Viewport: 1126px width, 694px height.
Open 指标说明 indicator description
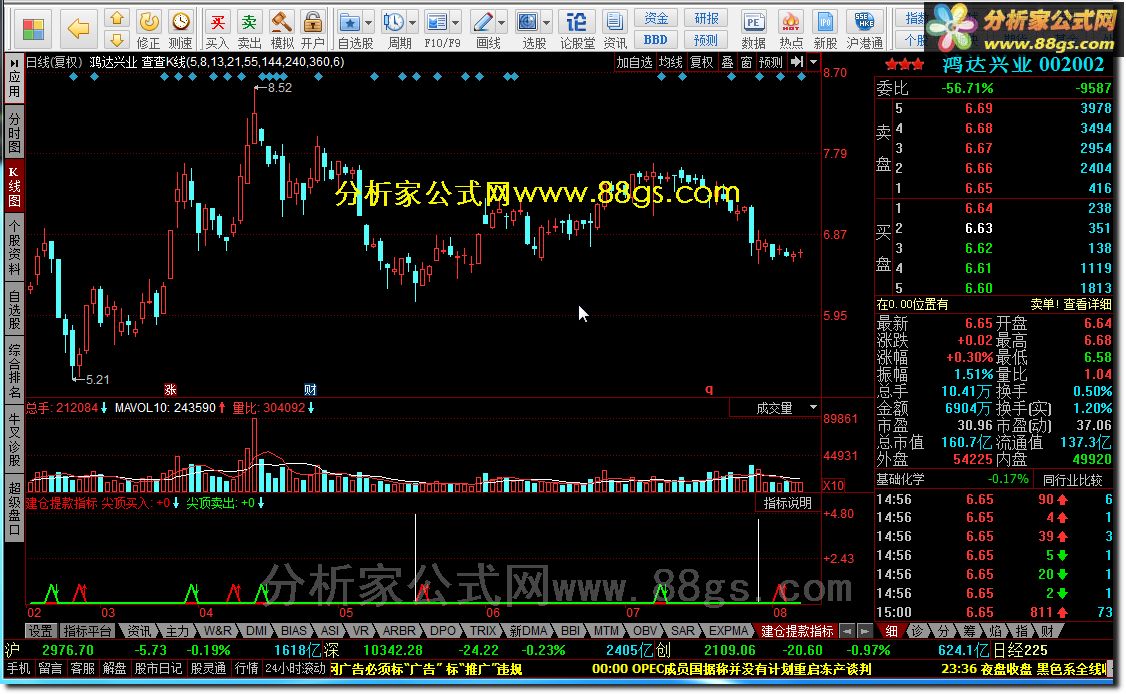coord(787,503)
